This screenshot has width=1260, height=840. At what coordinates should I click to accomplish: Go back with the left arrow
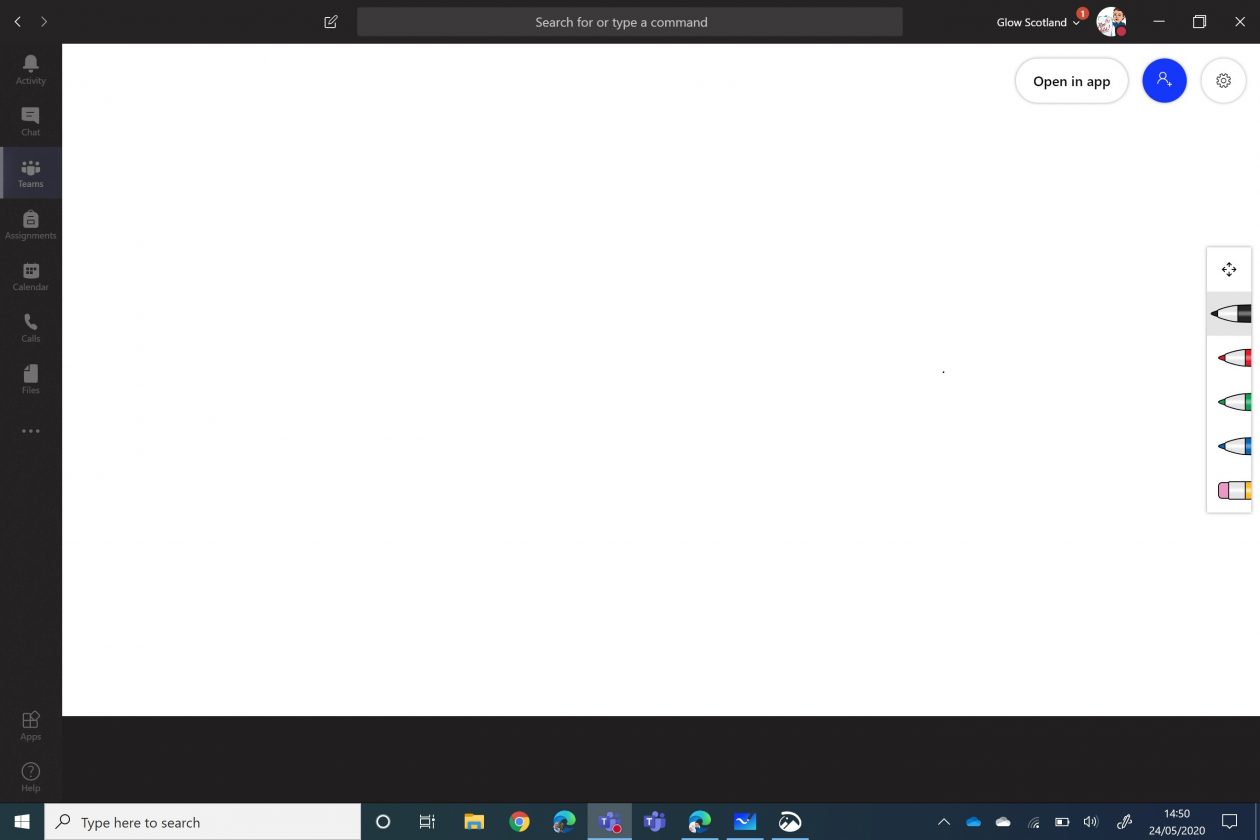[x=18, y=21]
